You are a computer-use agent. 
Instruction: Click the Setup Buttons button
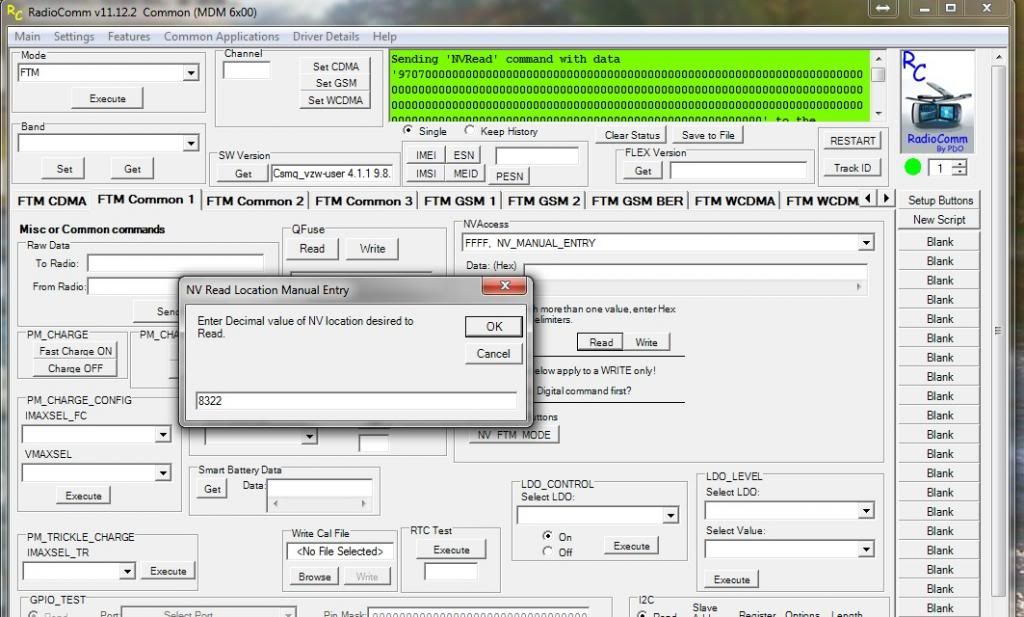[x=940, y=200]
